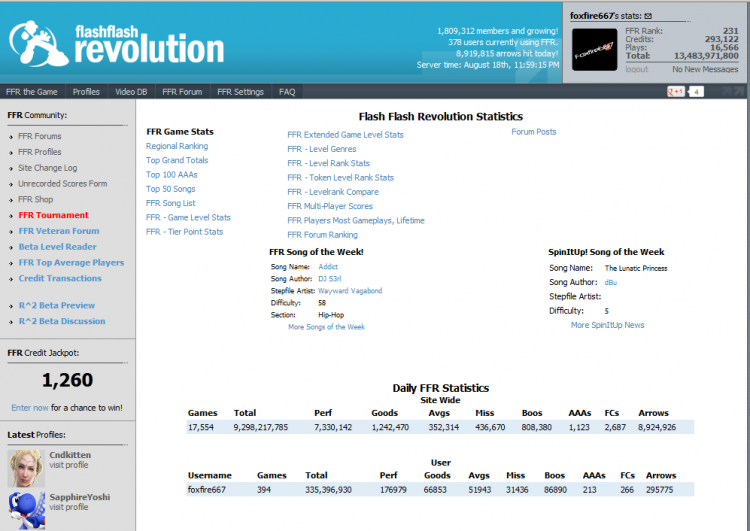Click the flashflash revolution logo

coord(116,44)
